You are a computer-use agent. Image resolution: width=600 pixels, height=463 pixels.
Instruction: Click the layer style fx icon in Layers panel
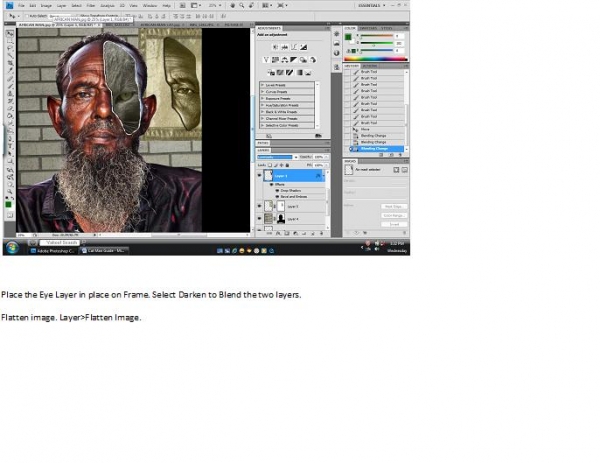tap(278, 233)
